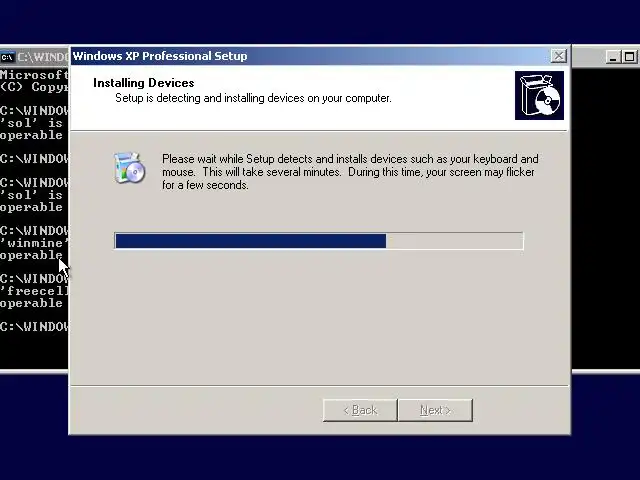Click the Next button in Setup
The height and width of the screenshot is (480, 640).
point(435,410)
